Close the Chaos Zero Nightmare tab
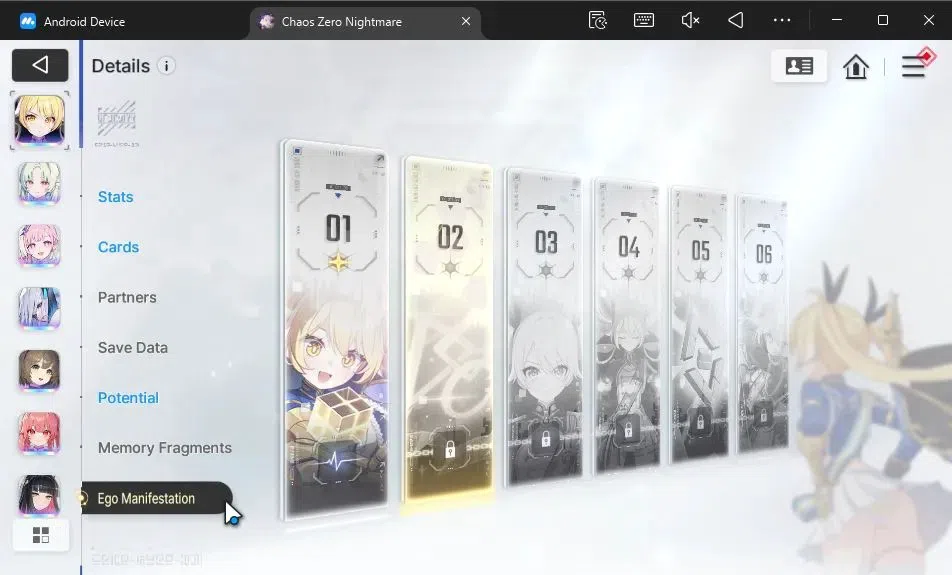The image size is (952, 575). pyautogui.click(x=466, y=21)
